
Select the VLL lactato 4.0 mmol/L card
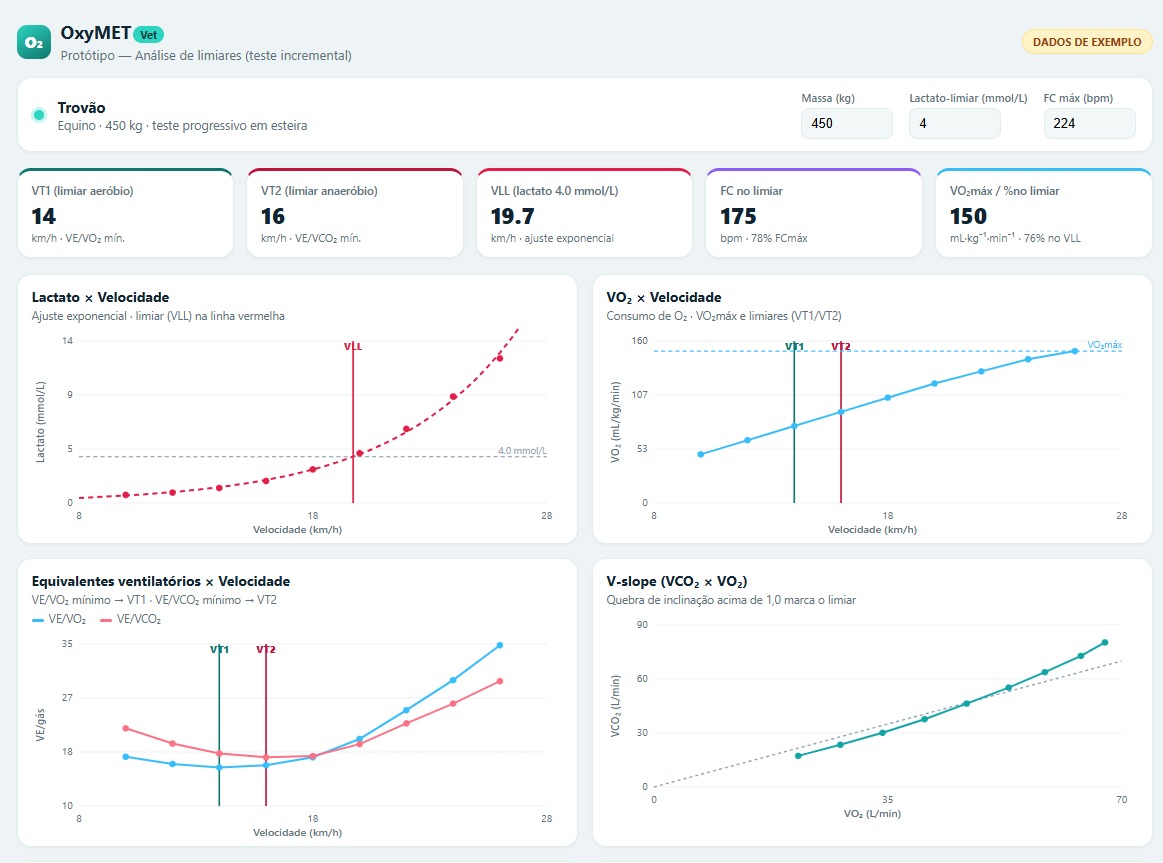(584, 214)
